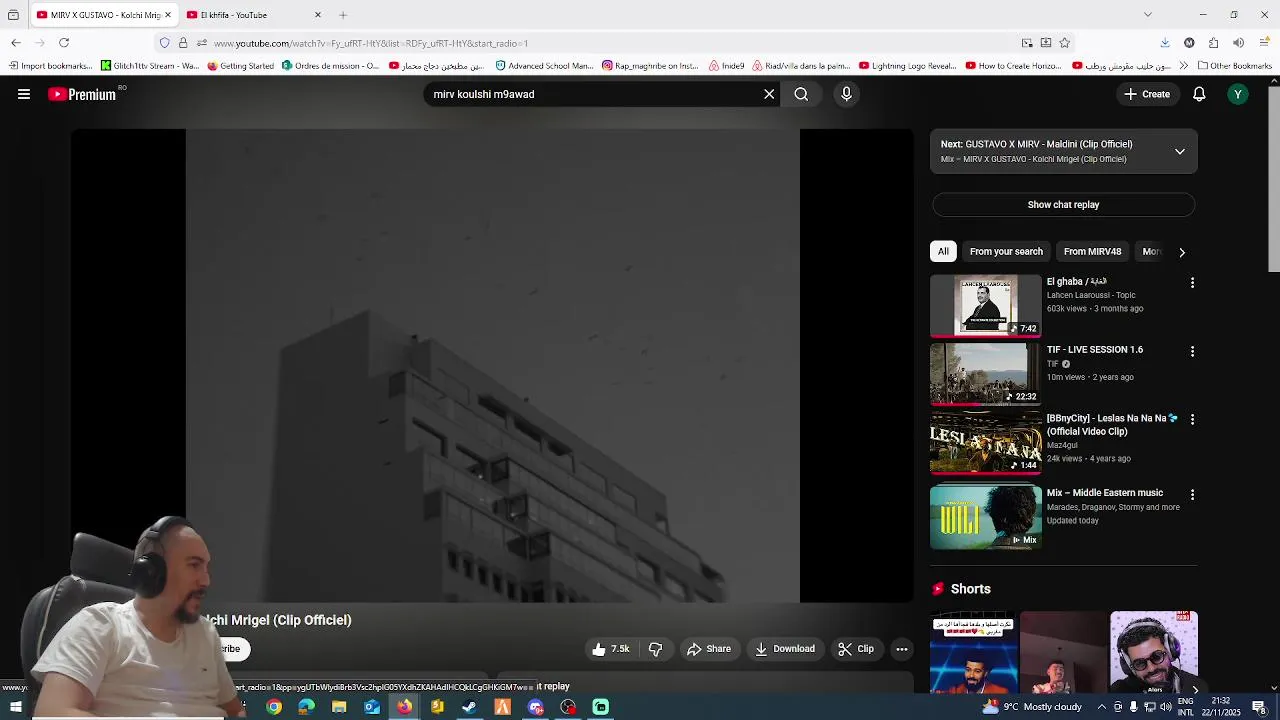The width and height of the screenshot is (1280, 720).
Task: Open options for Middle Eastern music mix
Action: coord(1192,495)
